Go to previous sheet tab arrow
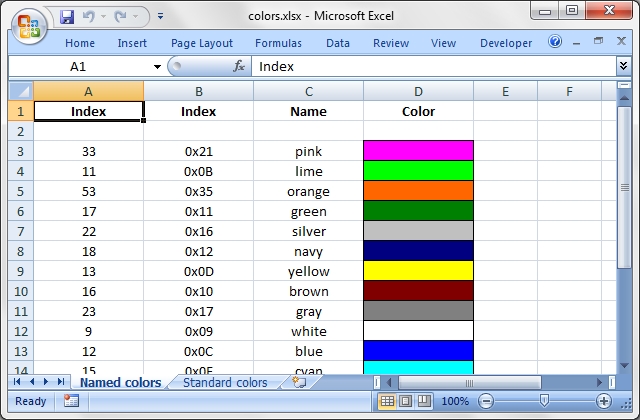Screen dimensions: 640x420 coord(31,382)
